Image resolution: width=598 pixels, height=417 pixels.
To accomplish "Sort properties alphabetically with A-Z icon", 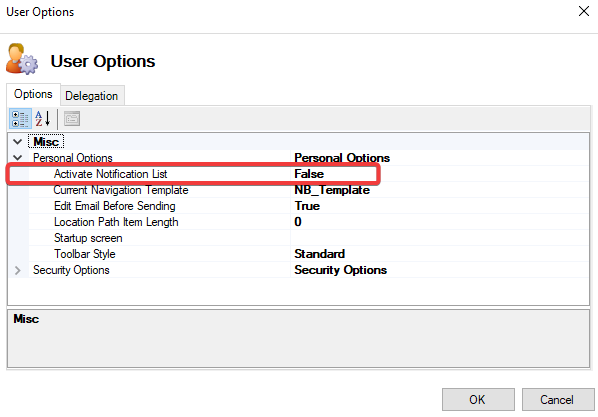I will [43, 119].
